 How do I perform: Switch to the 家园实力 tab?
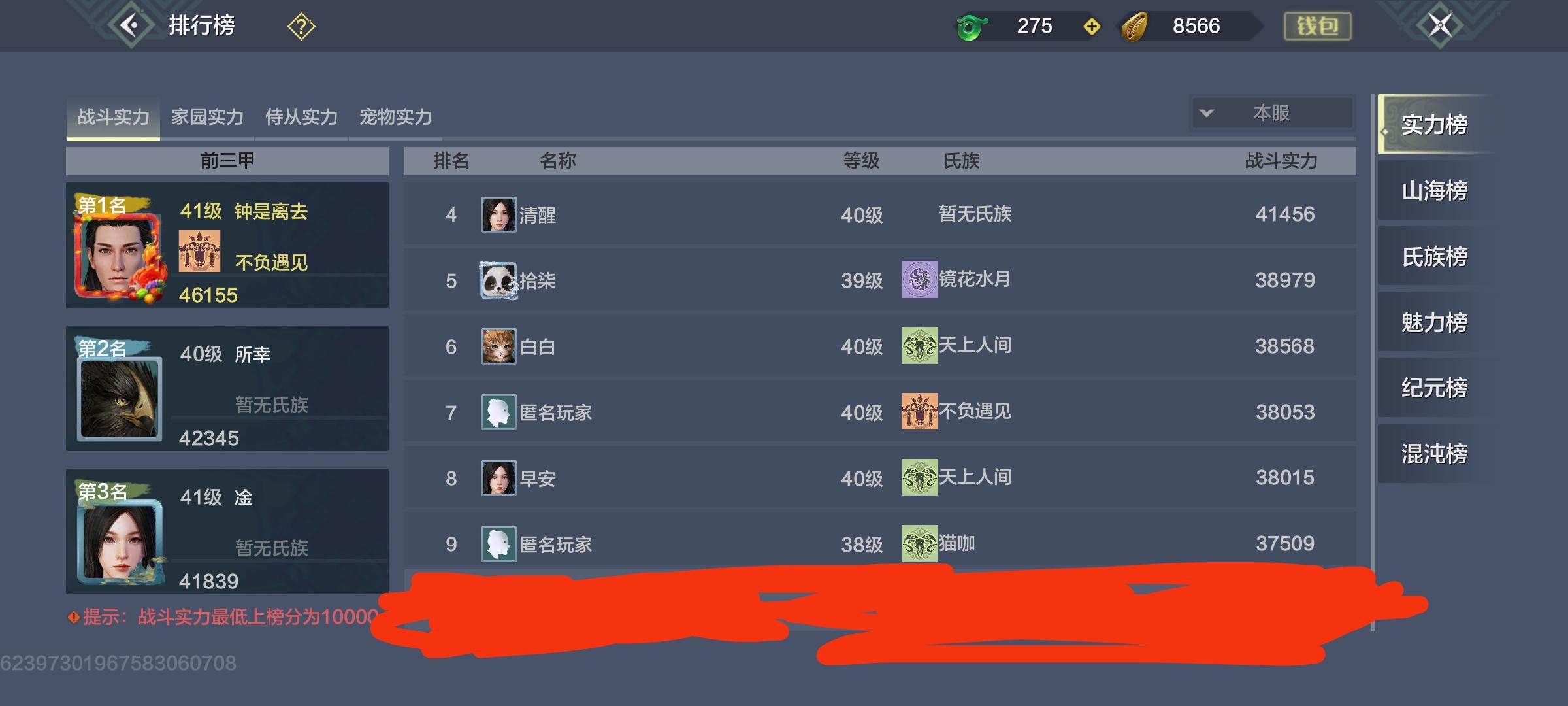pos(207,117)
